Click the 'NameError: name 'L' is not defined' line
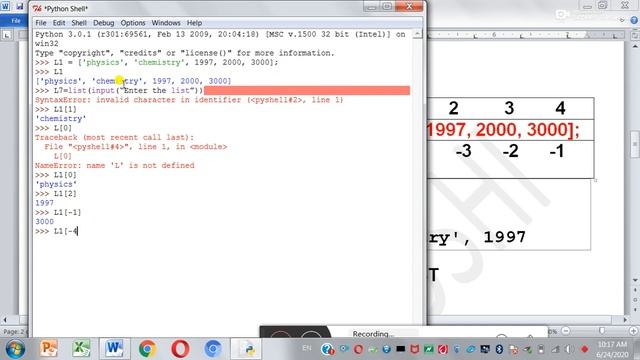The width and height of the screenshot is (640, 360). [115, 166]
